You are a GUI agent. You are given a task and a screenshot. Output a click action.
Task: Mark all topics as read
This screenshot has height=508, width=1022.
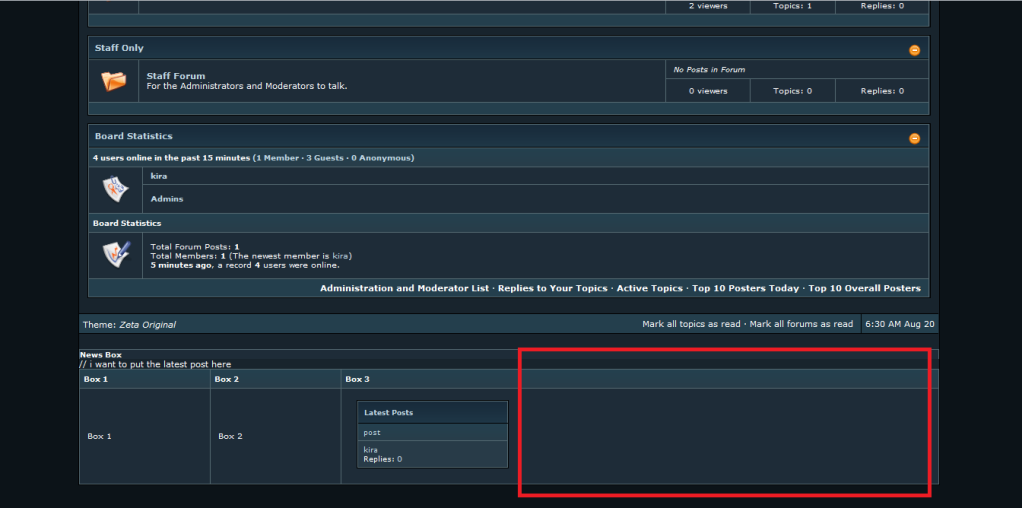tap(691, 324)
